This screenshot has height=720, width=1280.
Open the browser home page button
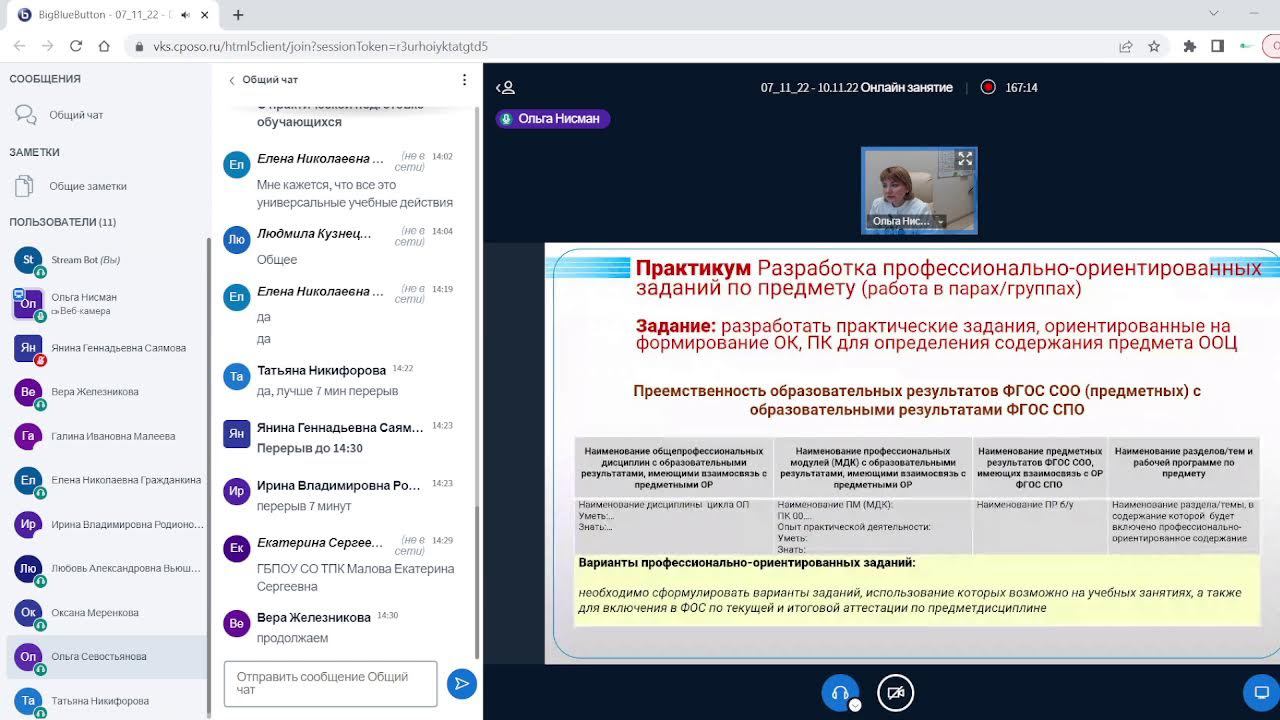pos(104,46)
